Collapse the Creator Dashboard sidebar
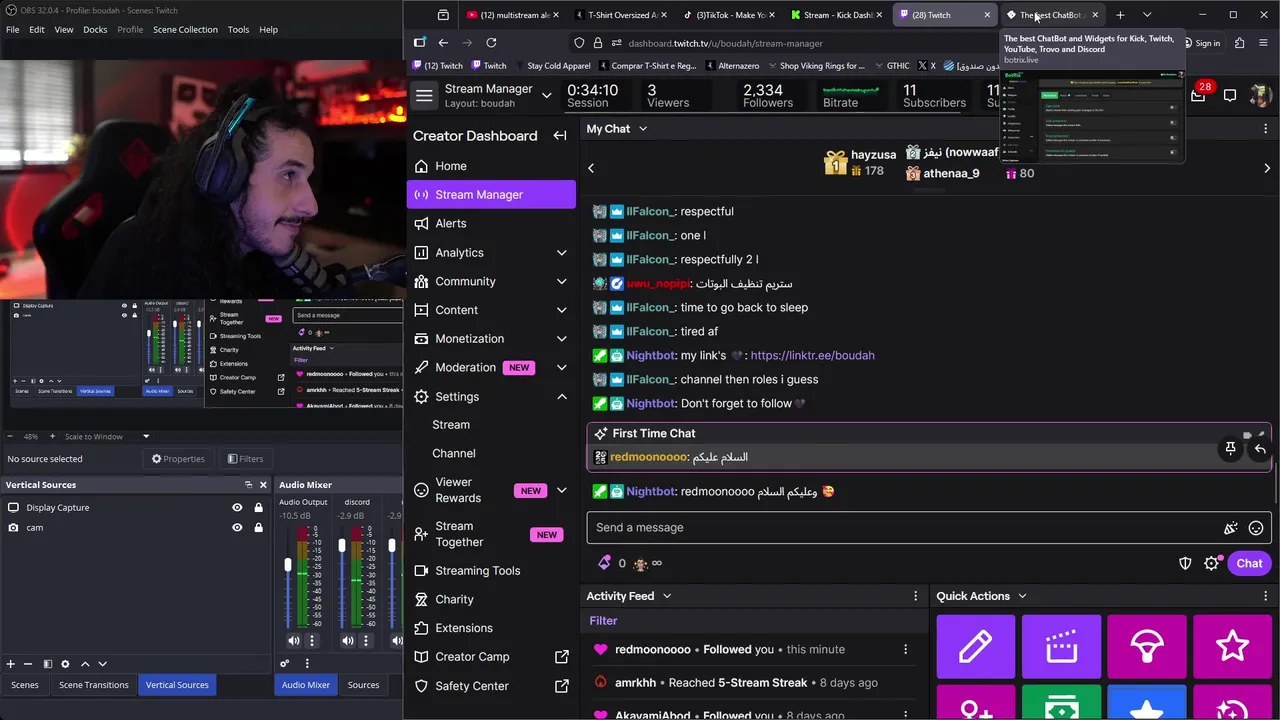The image size is (1280, 720). [x=560, y=136]
